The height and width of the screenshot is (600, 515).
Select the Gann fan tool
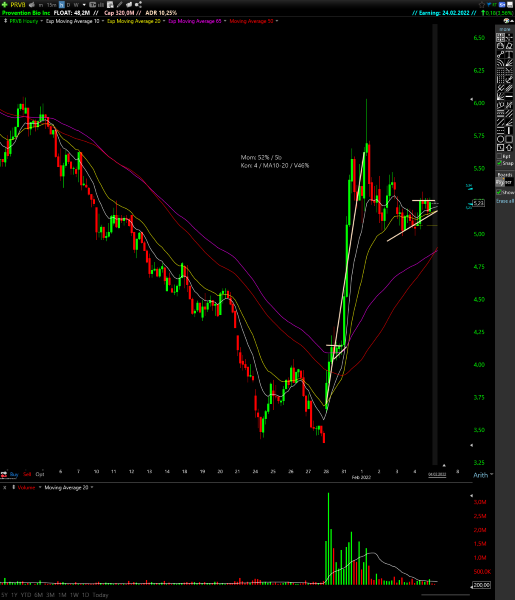(x=500, y=96)
